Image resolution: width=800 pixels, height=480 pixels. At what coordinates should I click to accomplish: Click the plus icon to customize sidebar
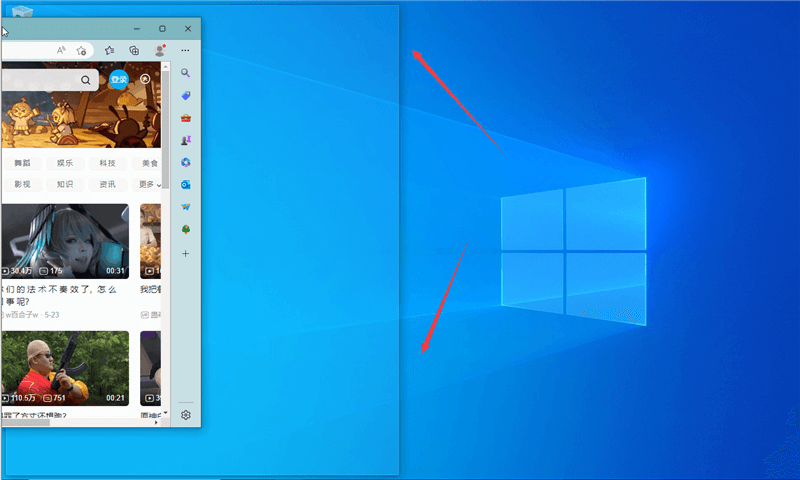pyautogui.click(x=185, y=254)
